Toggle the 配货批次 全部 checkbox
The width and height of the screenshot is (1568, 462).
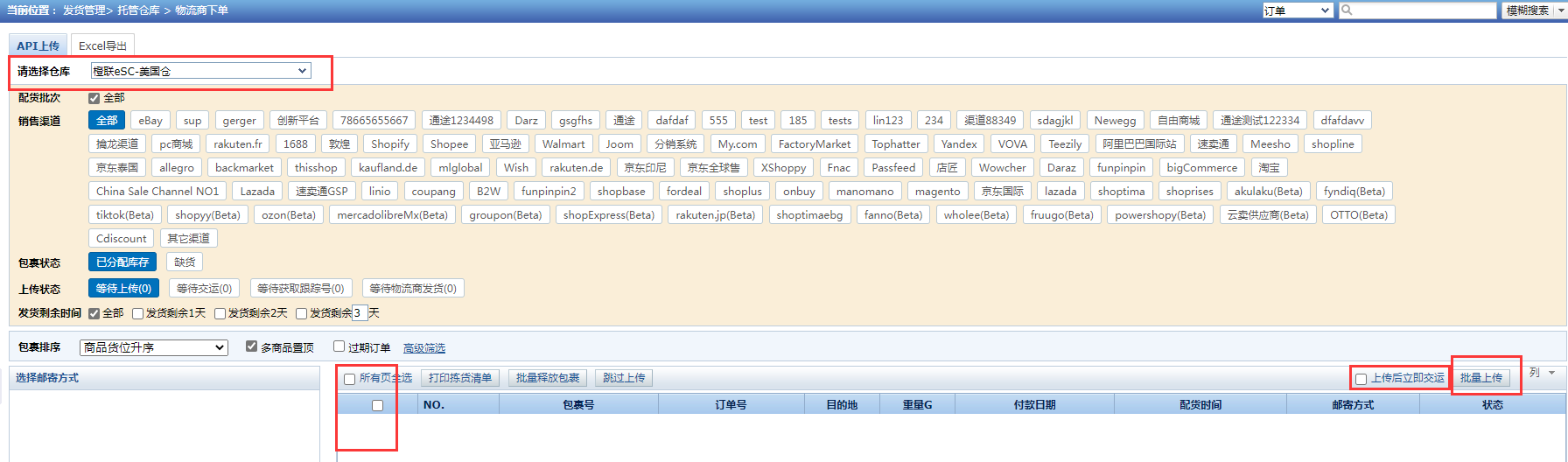click(x=94, y=98)
